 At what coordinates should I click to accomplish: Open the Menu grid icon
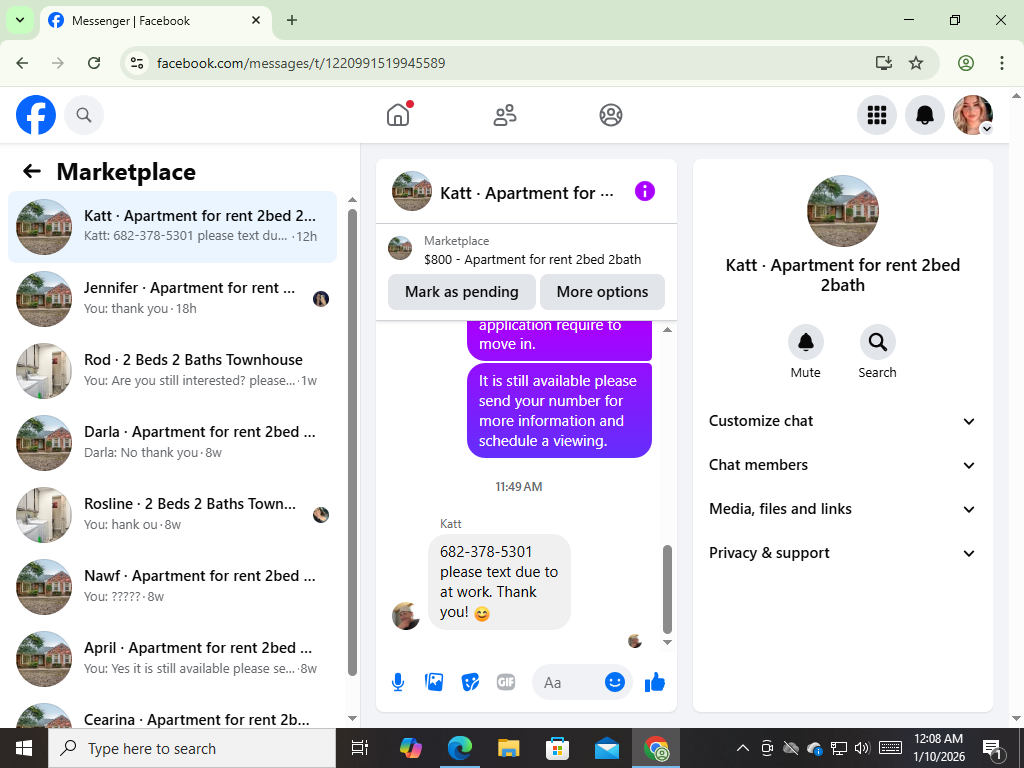[x=876, y=115]
